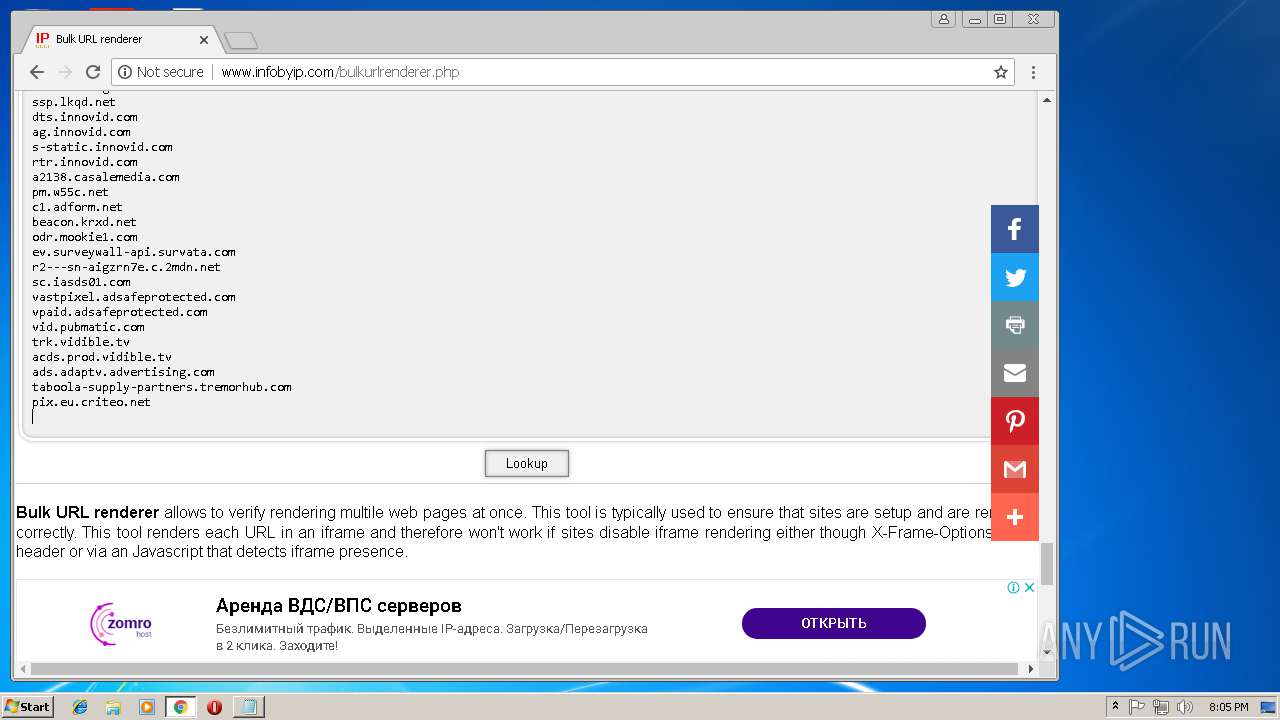Click a2138.casalemedia.com line in textarea
The width and height of the screenshot is (1280, 720).
106,177
